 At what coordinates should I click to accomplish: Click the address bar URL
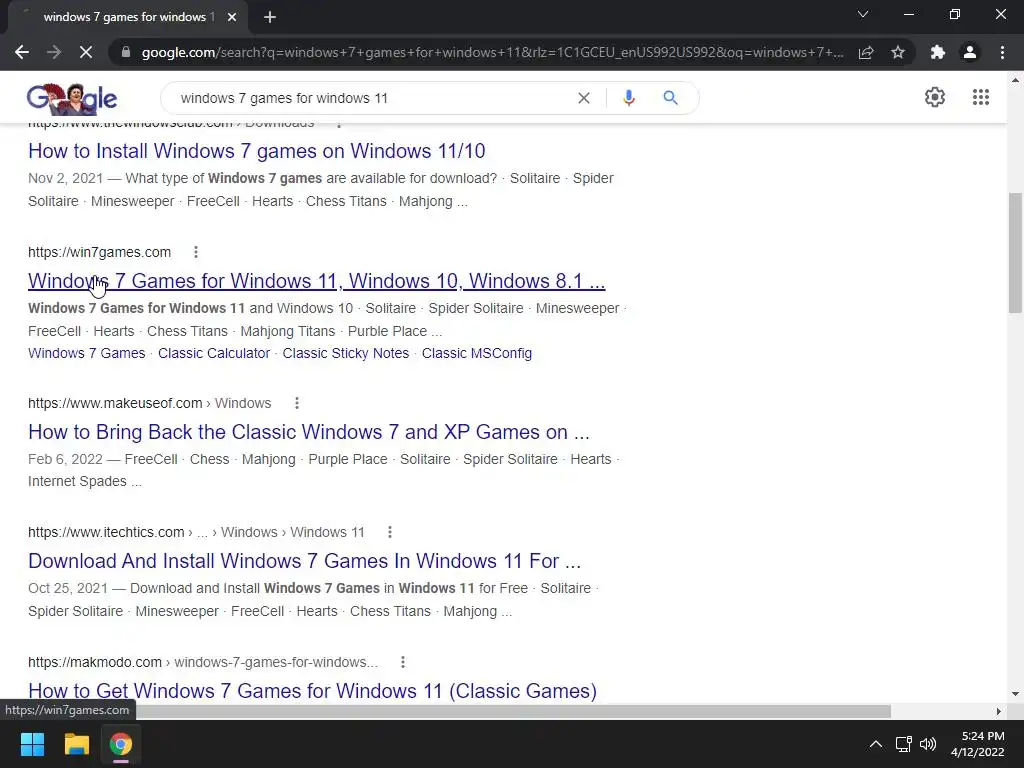coord(492,52)
